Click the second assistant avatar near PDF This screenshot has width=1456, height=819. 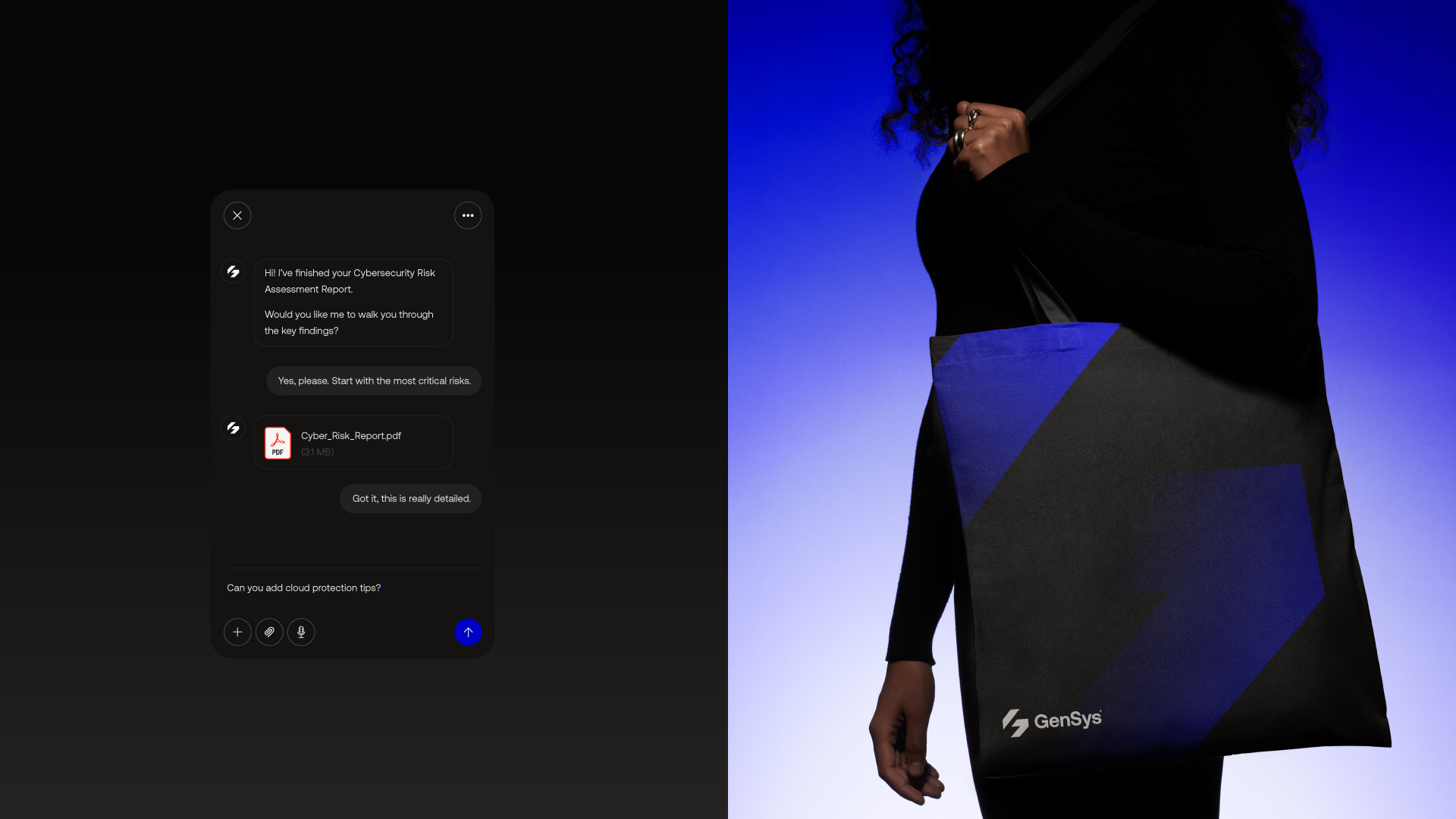233,428
